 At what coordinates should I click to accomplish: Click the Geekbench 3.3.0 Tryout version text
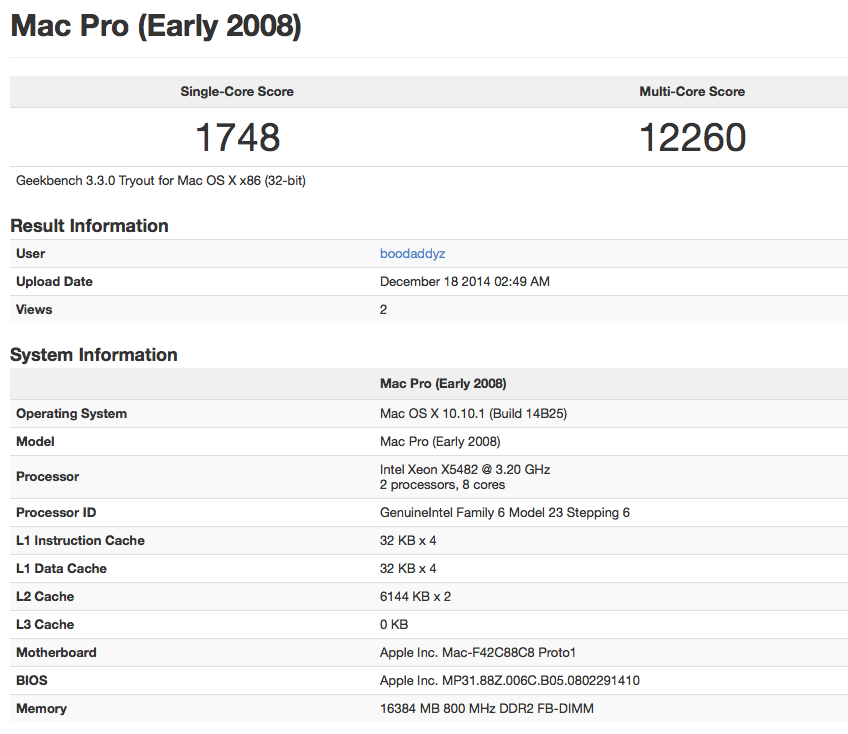click(x=168, y=181)
